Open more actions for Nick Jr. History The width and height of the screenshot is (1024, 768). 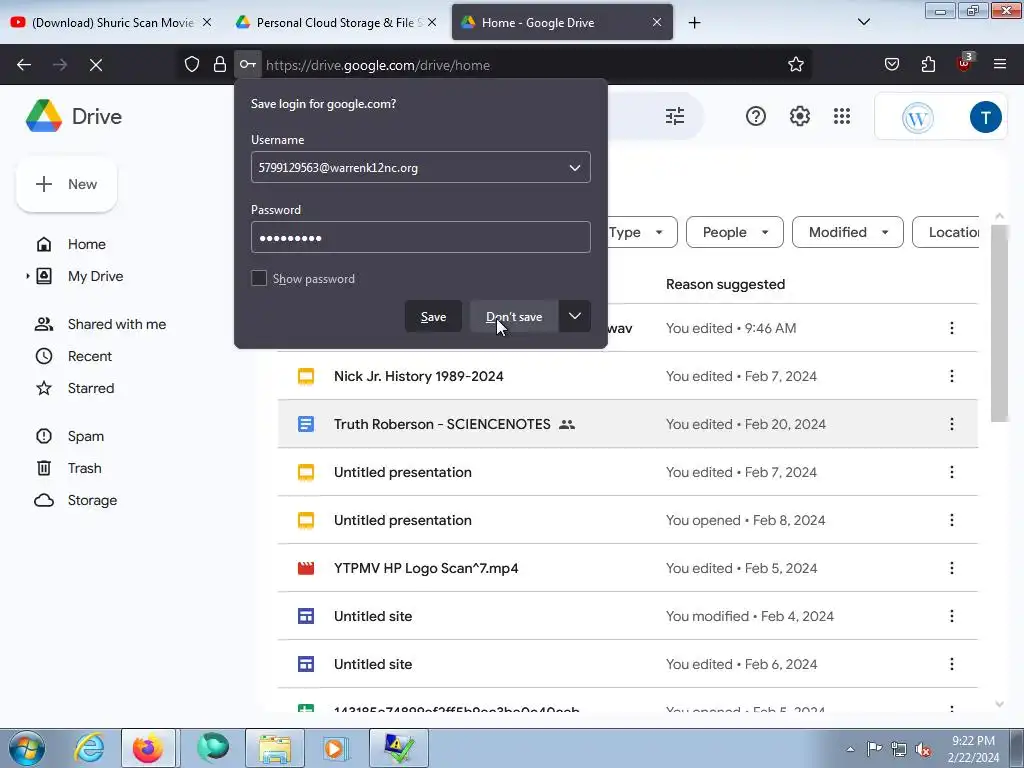(x=952, y=376)
